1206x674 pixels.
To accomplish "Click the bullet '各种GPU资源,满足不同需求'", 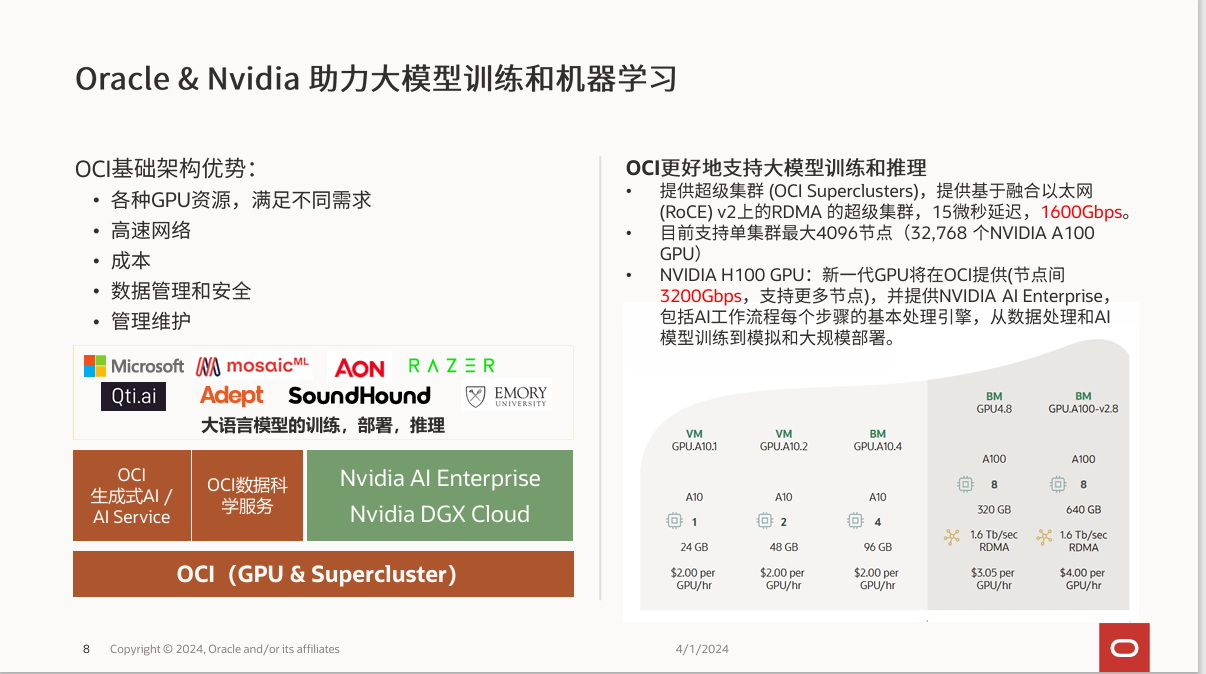I will [x=241, y=200].
